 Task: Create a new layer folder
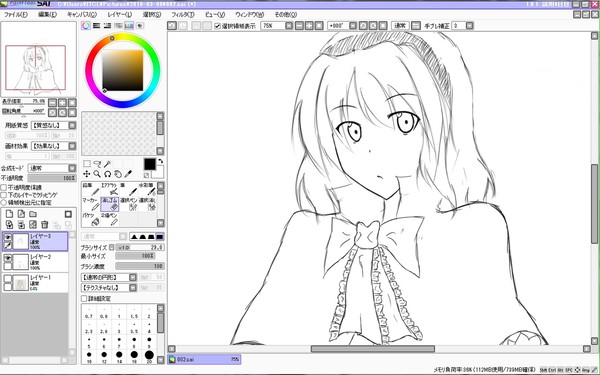pos(33,214)
